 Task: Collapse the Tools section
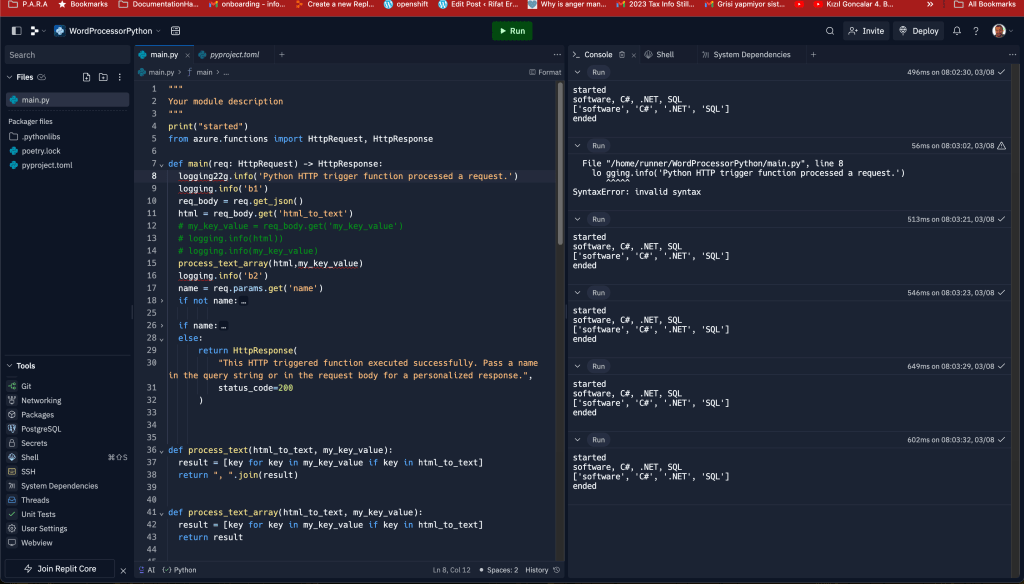[10, 366]
